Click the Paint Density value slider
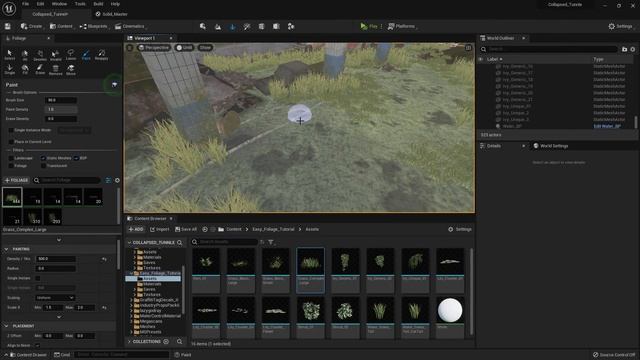This screenshot has height=360, width=640. coord(61,109)
